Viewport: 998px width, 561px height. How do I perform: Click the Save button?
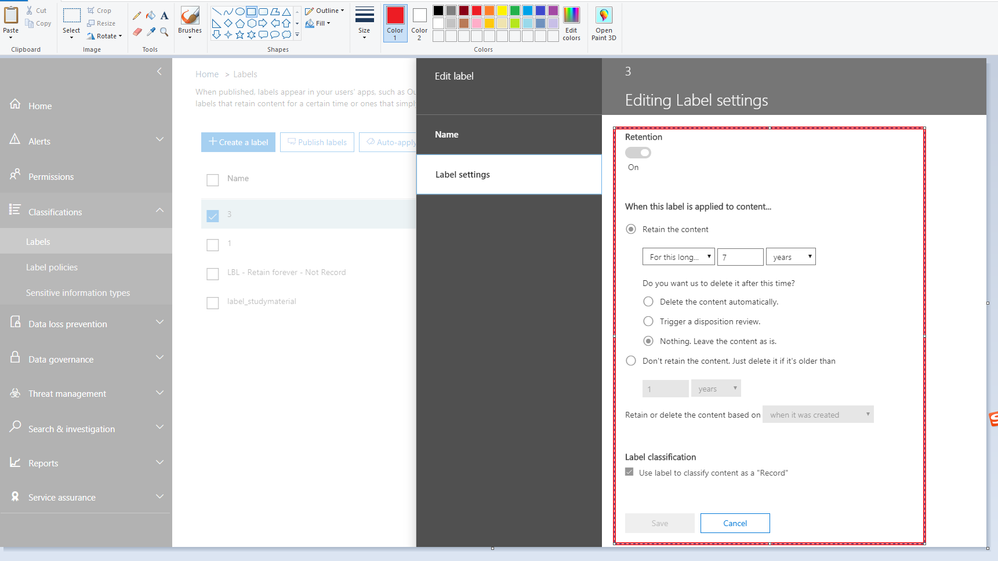659,523
